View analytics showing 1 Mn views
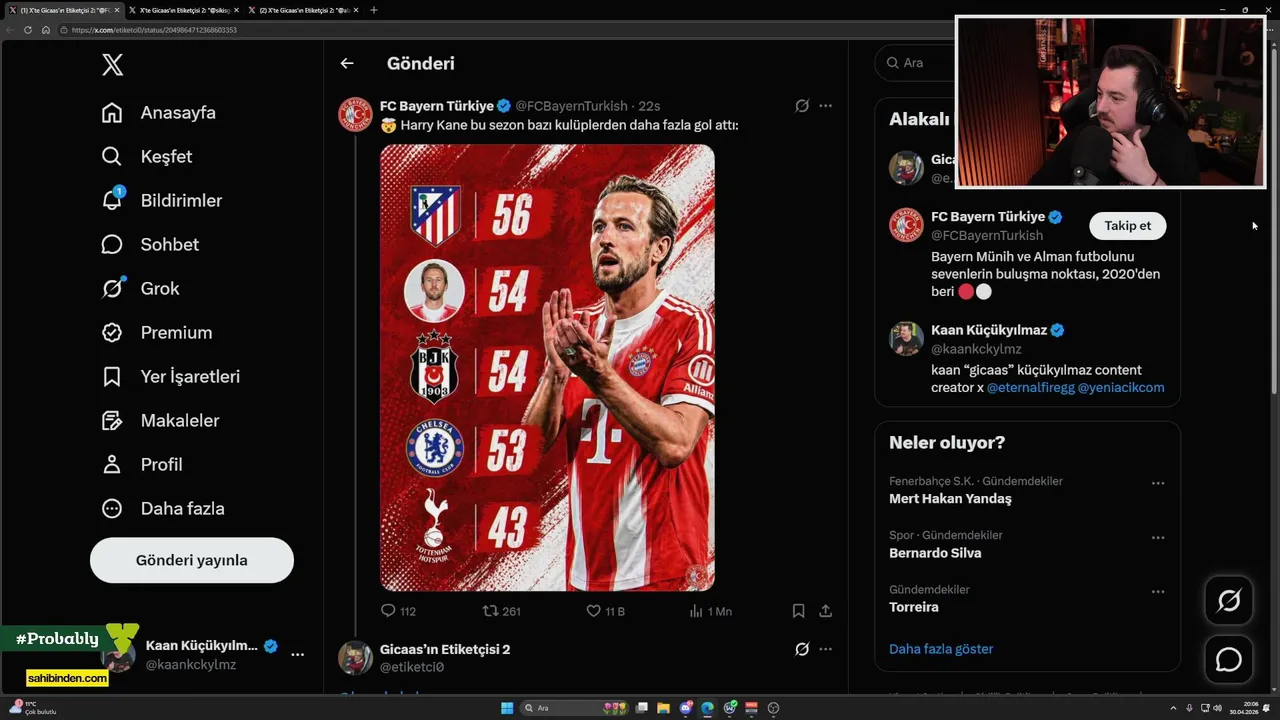This screenshot has width=1280, height=720. 710,611
